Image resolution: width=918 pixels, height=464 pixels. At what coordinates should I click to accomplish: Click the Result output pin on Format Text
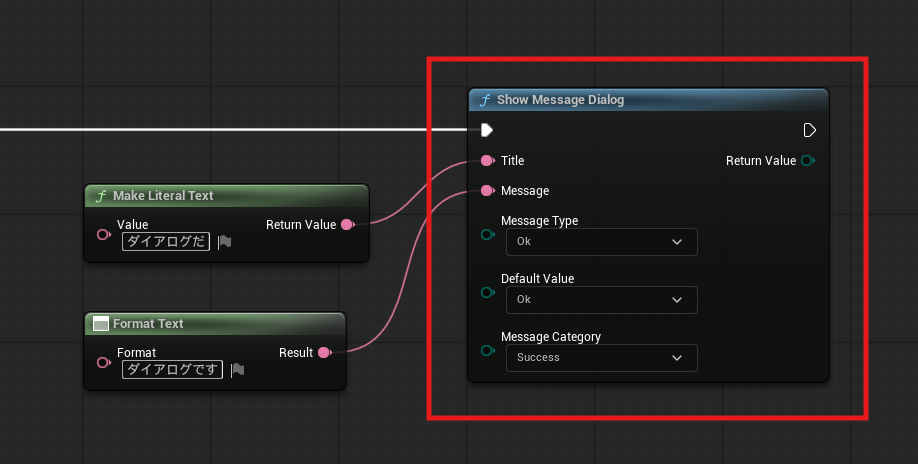[323, 353]
